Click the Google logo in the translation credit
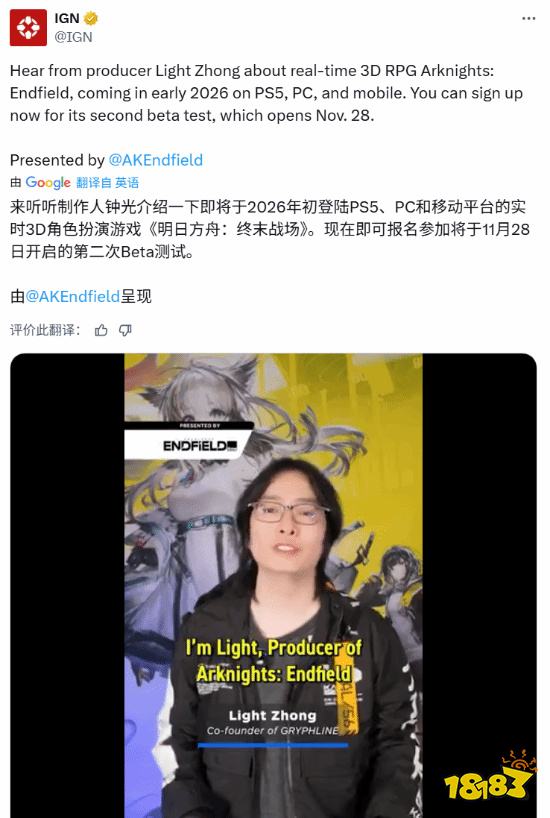Image resolution: width=550 pixels, height=818 pixels. 47,183
